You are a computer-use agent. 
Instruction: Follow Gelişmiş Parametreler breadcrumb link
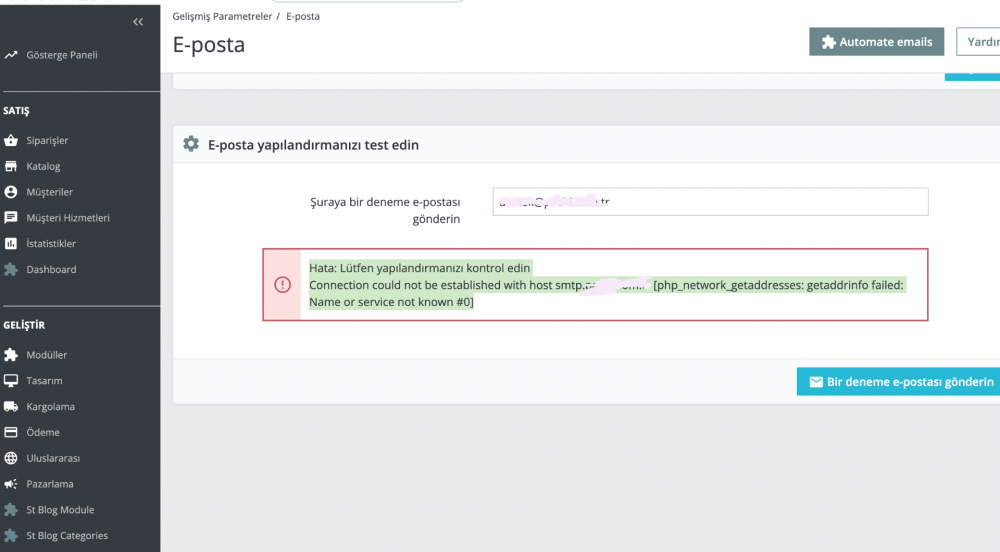click(x=220, y=17)
